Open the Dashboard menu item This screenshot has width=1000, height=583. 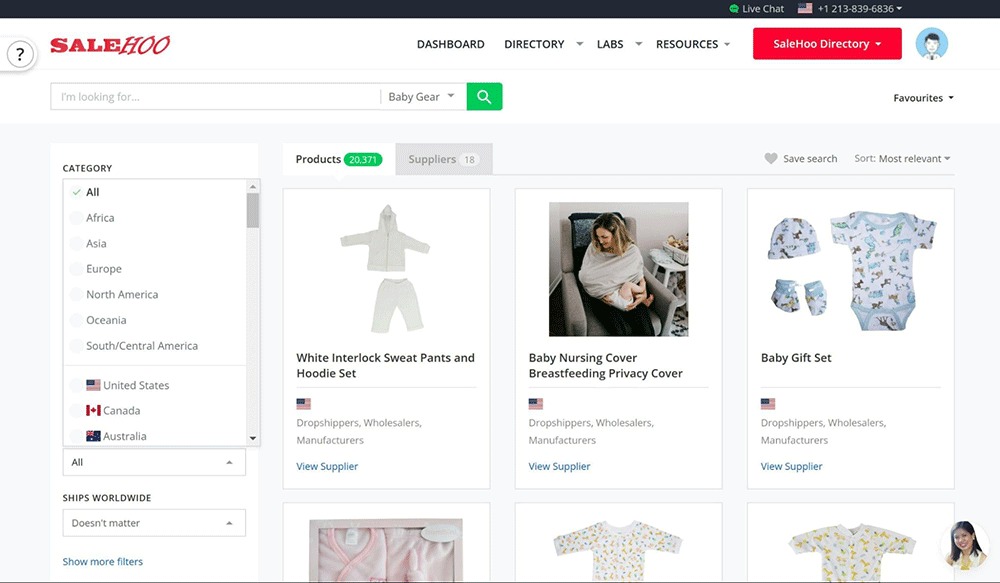[x=450, y=44]
